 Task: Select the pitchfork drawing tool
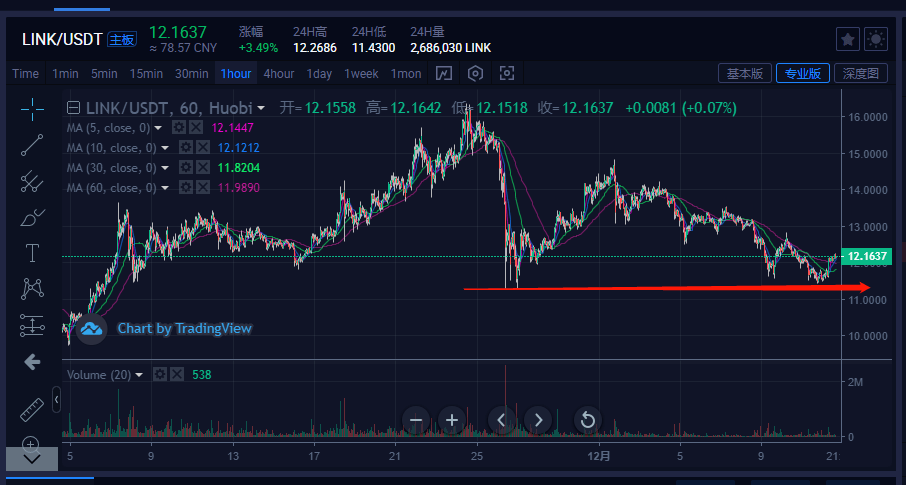[x=32, y=182]
